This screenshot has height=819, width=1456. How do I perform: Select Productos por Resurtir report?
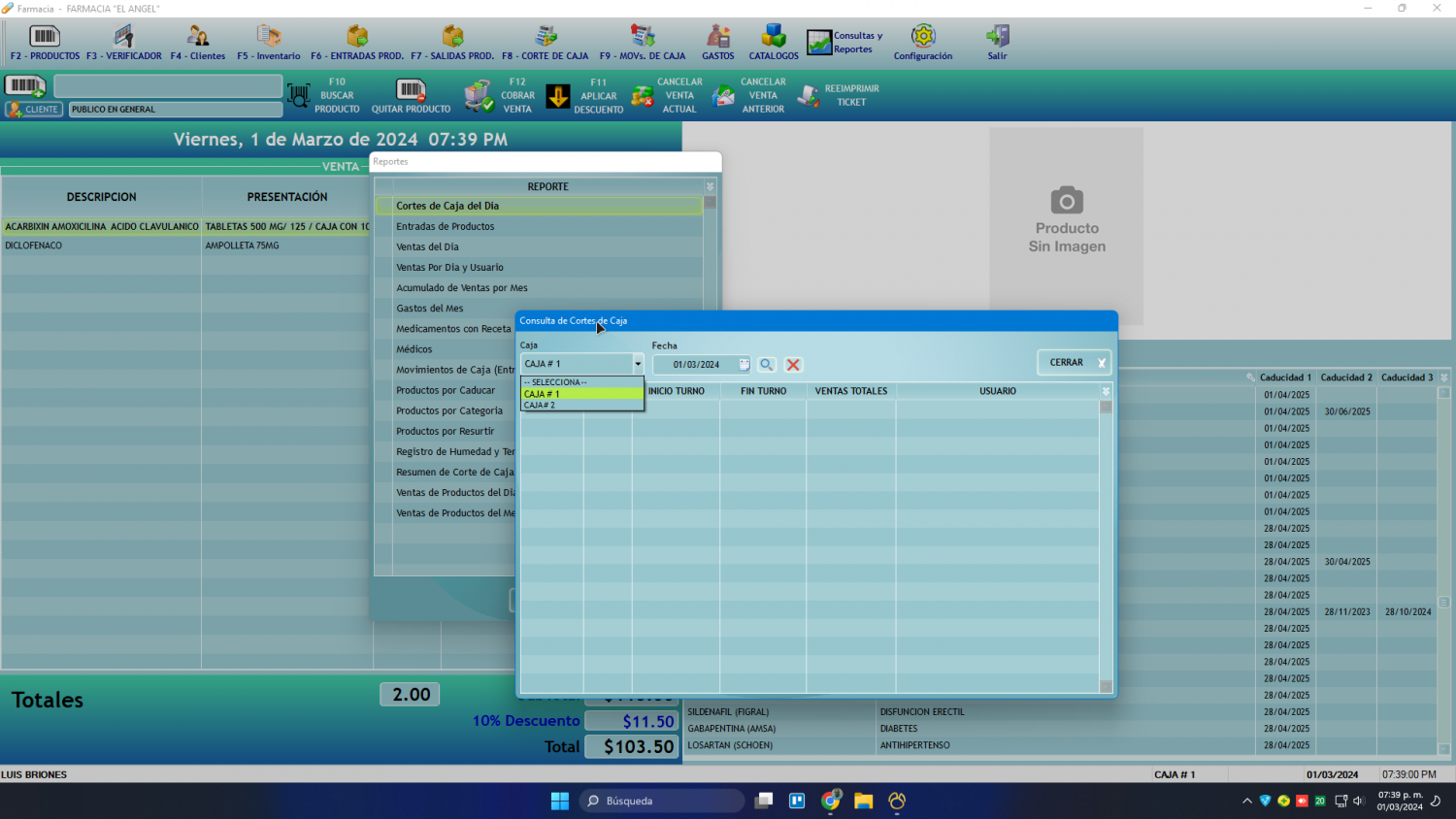[446, 431]
